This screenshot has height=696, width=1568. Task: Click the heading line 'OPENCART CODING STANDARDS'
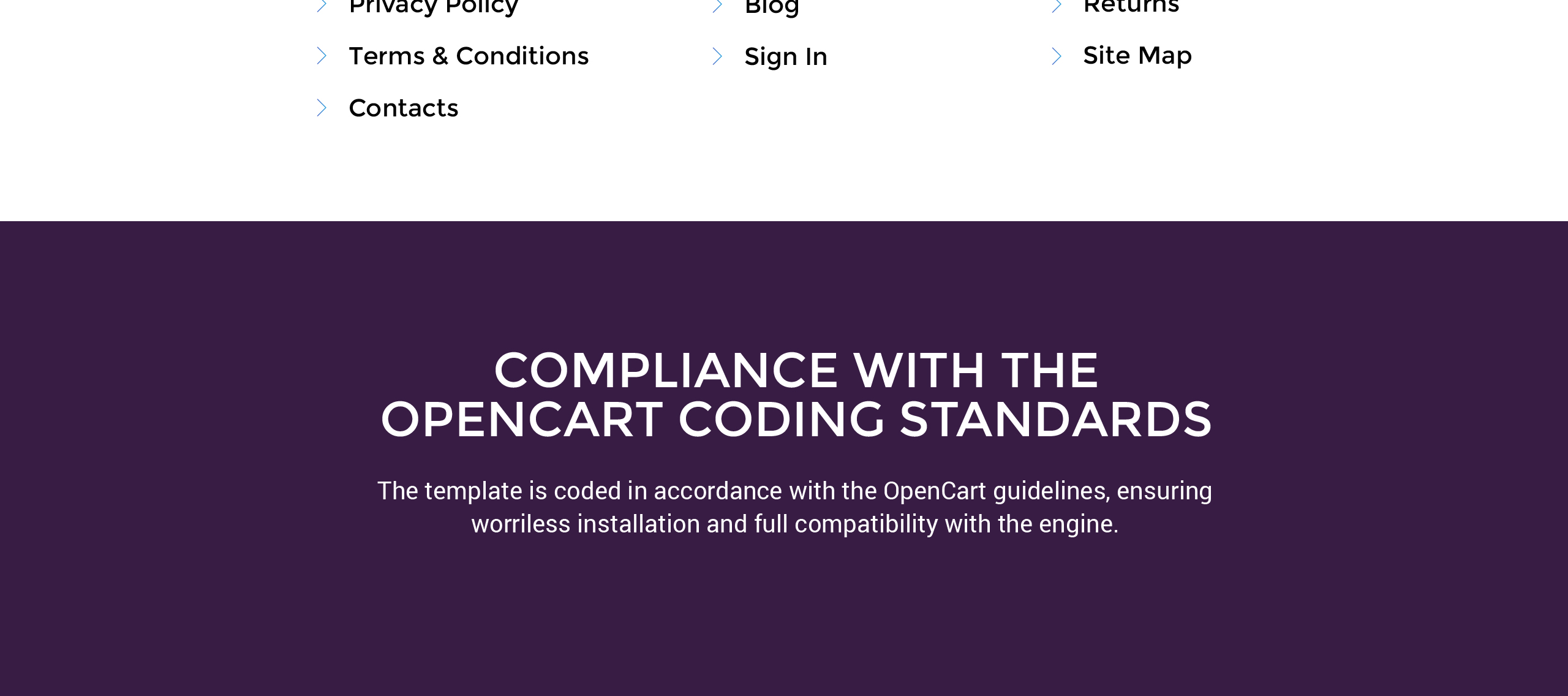(x=796, y=420)
